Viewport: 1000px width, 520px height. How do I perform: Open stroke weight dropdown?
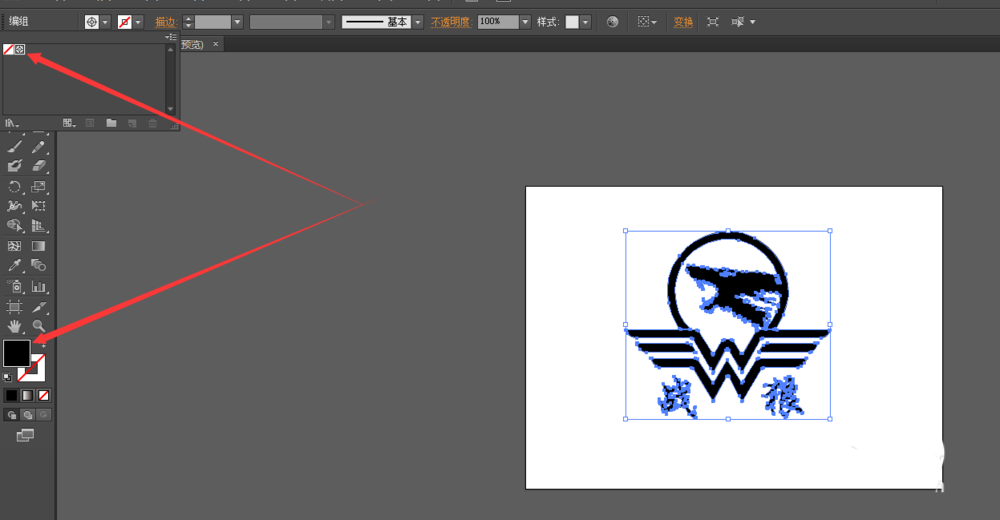click(x=237, y=22)
